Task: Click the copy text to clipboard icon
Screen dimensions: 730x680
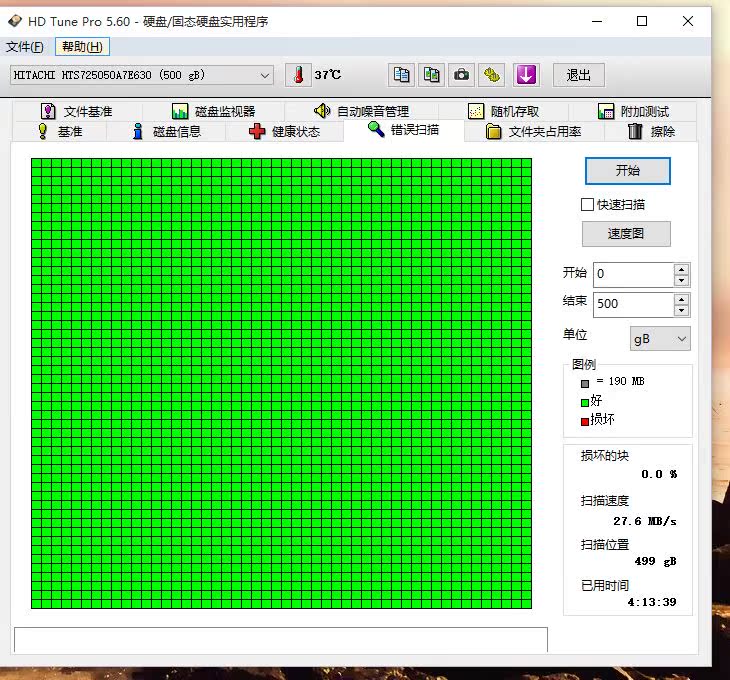Action: click(401, 75)
